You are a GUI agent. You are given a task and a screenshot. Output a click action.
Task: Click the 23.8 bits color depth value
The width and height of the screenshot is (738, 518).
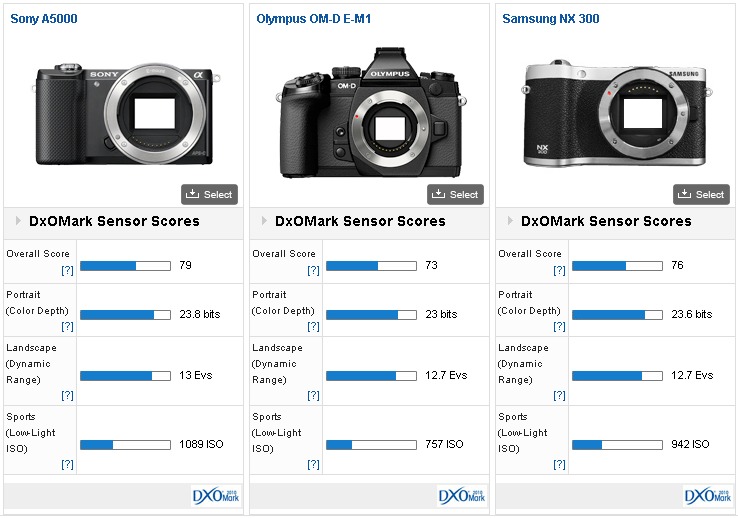click(200, 314)
